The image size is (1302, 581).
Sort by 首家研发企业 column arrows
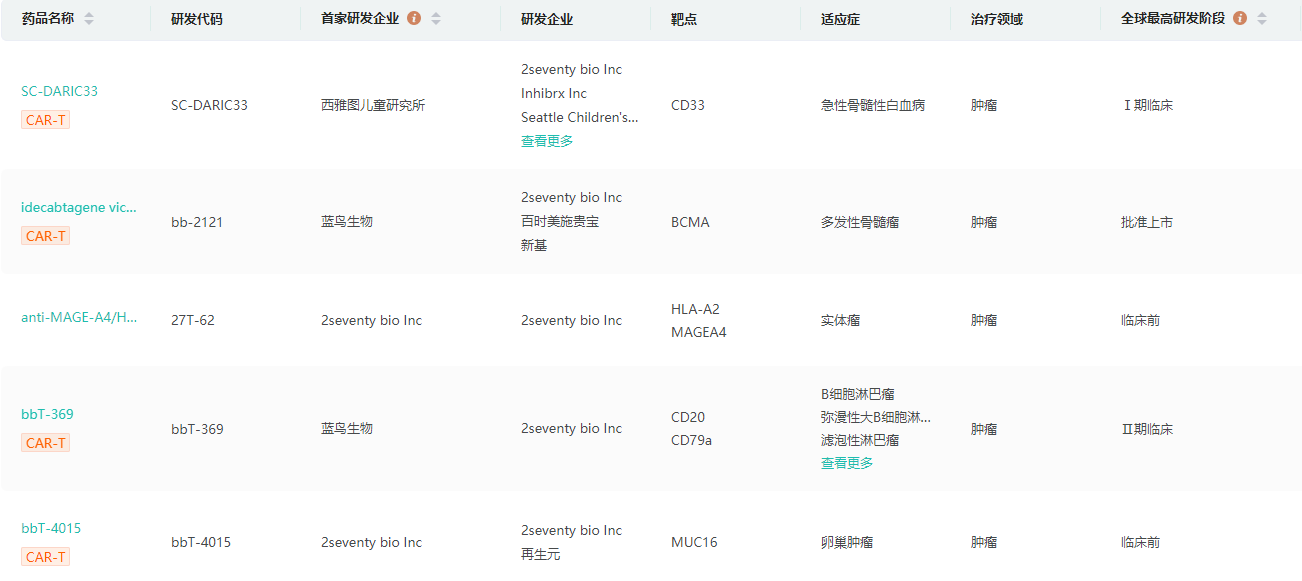pos(436,19)
